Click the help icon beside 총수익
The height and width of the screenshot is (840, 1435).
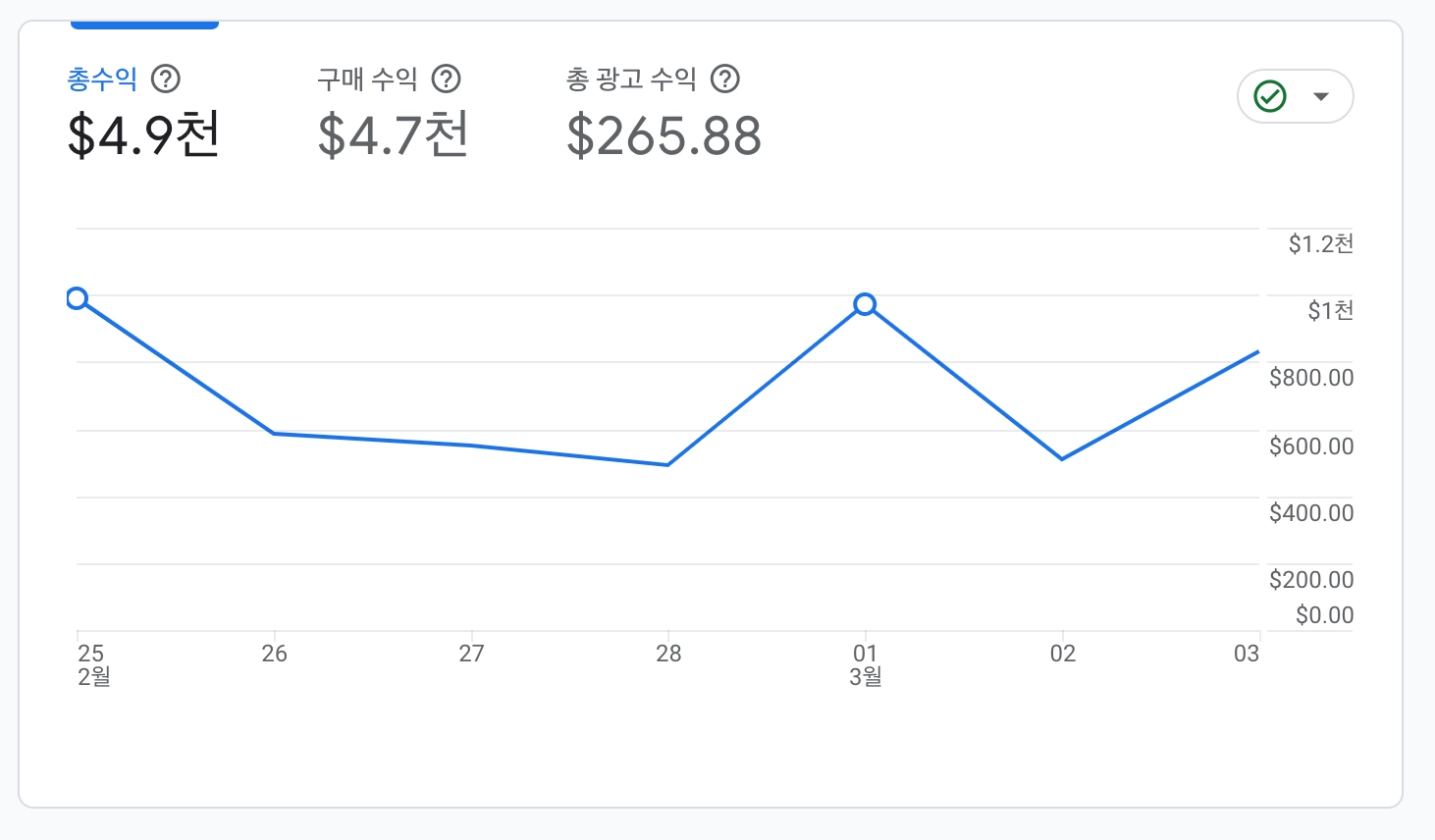(x=166, y=79)
